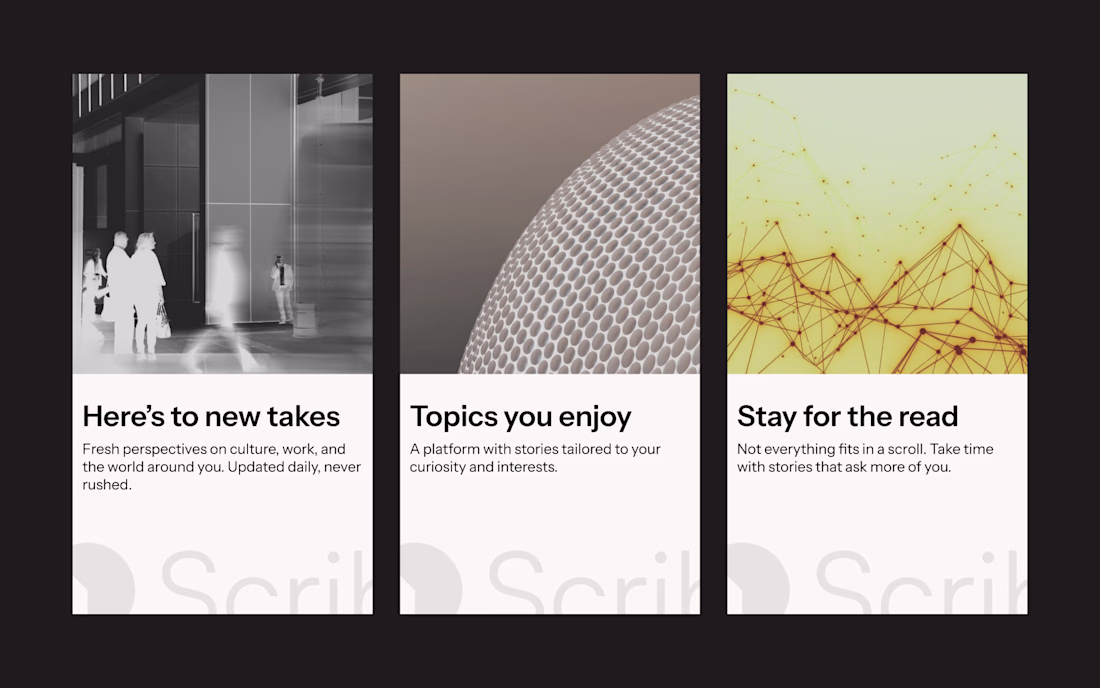Select the 'A platform with stories tailored' text

535,458
